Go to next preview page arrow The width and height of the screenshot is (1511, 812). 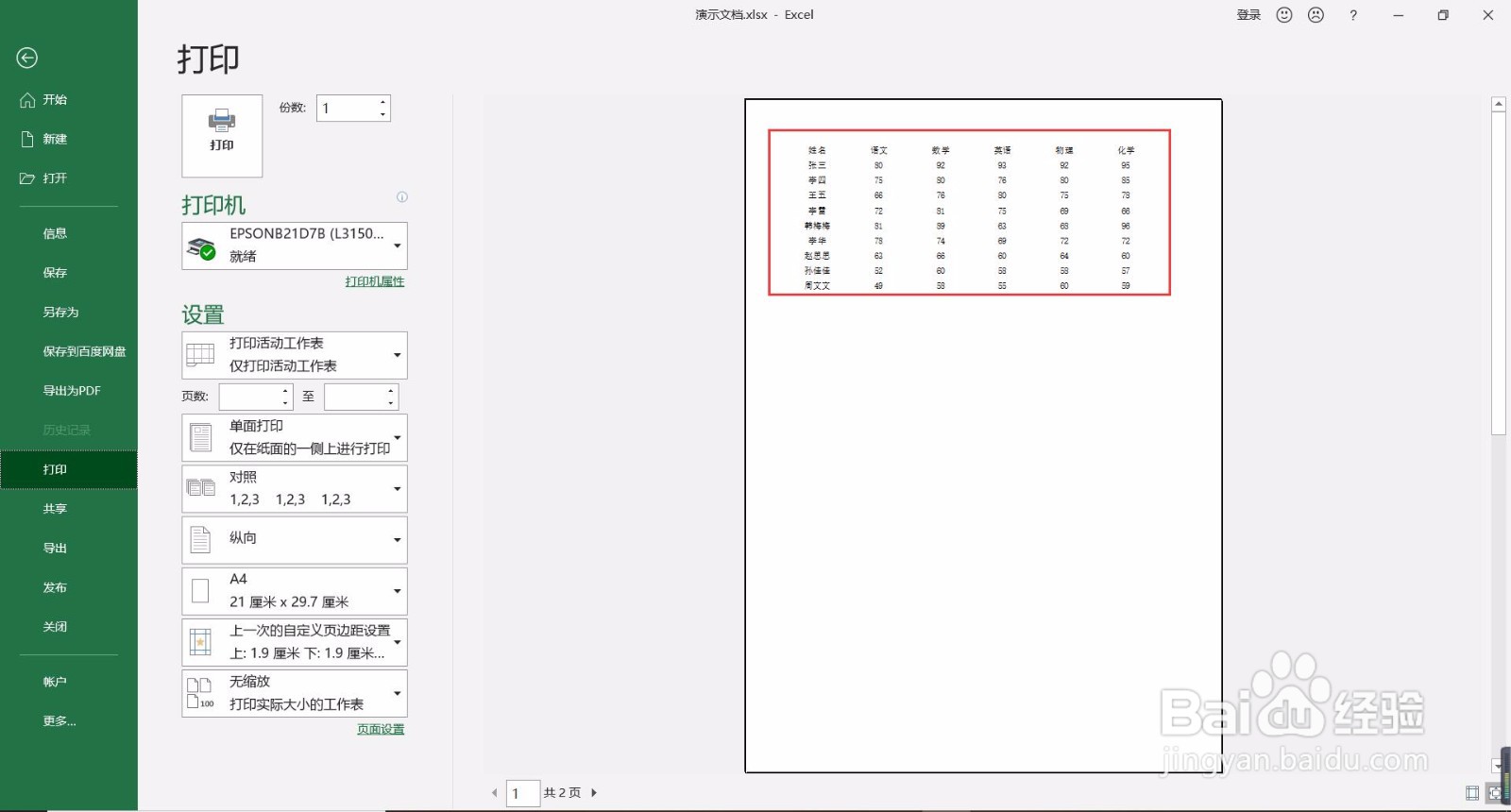(x=594, y=793)
